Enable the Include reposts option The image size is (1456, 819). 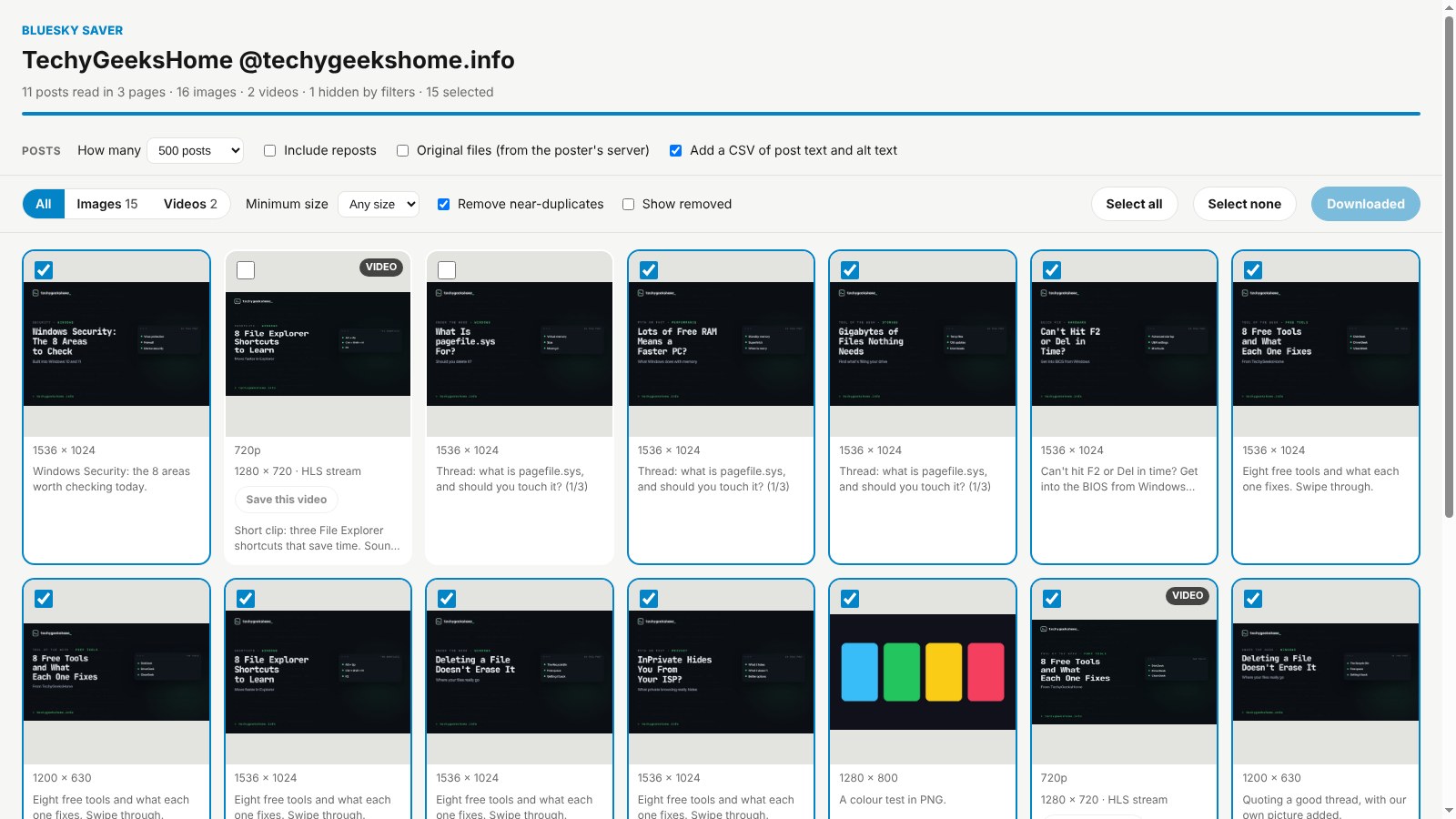pos(269,151)
